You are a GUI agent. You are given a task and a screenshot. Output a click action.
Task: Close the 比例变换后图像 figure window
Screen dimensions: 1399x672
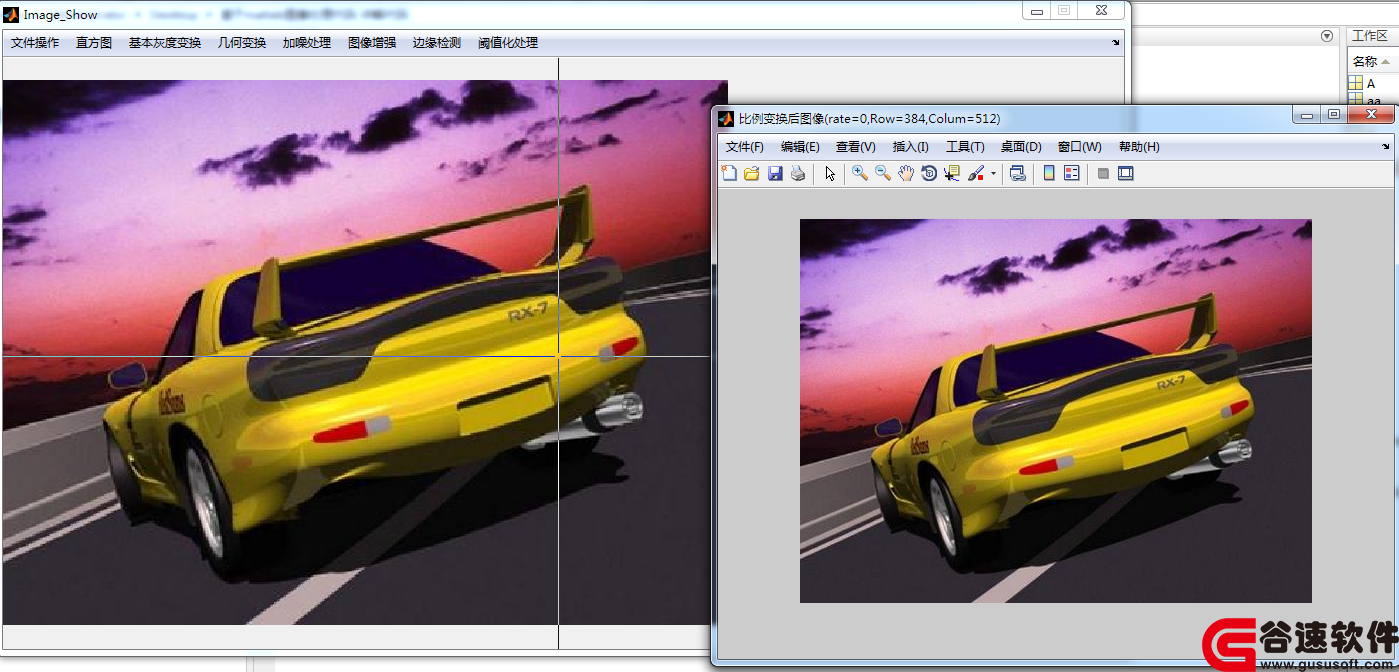(1370, 115)
